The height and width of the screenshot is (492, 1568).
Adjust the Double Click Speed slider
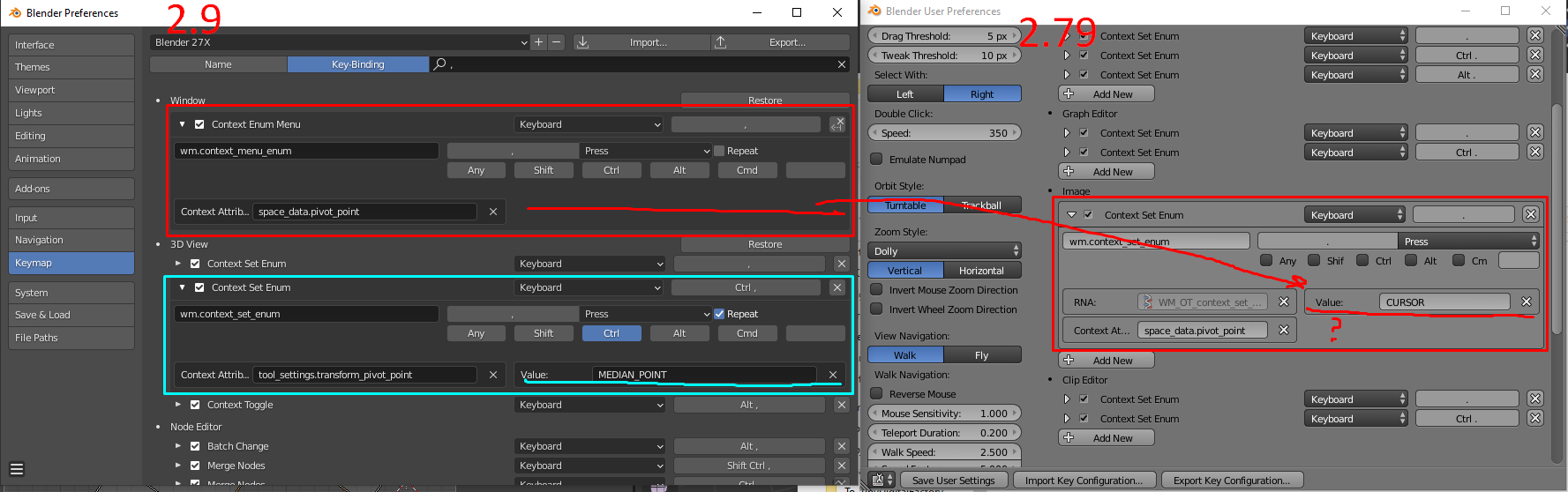944,133
